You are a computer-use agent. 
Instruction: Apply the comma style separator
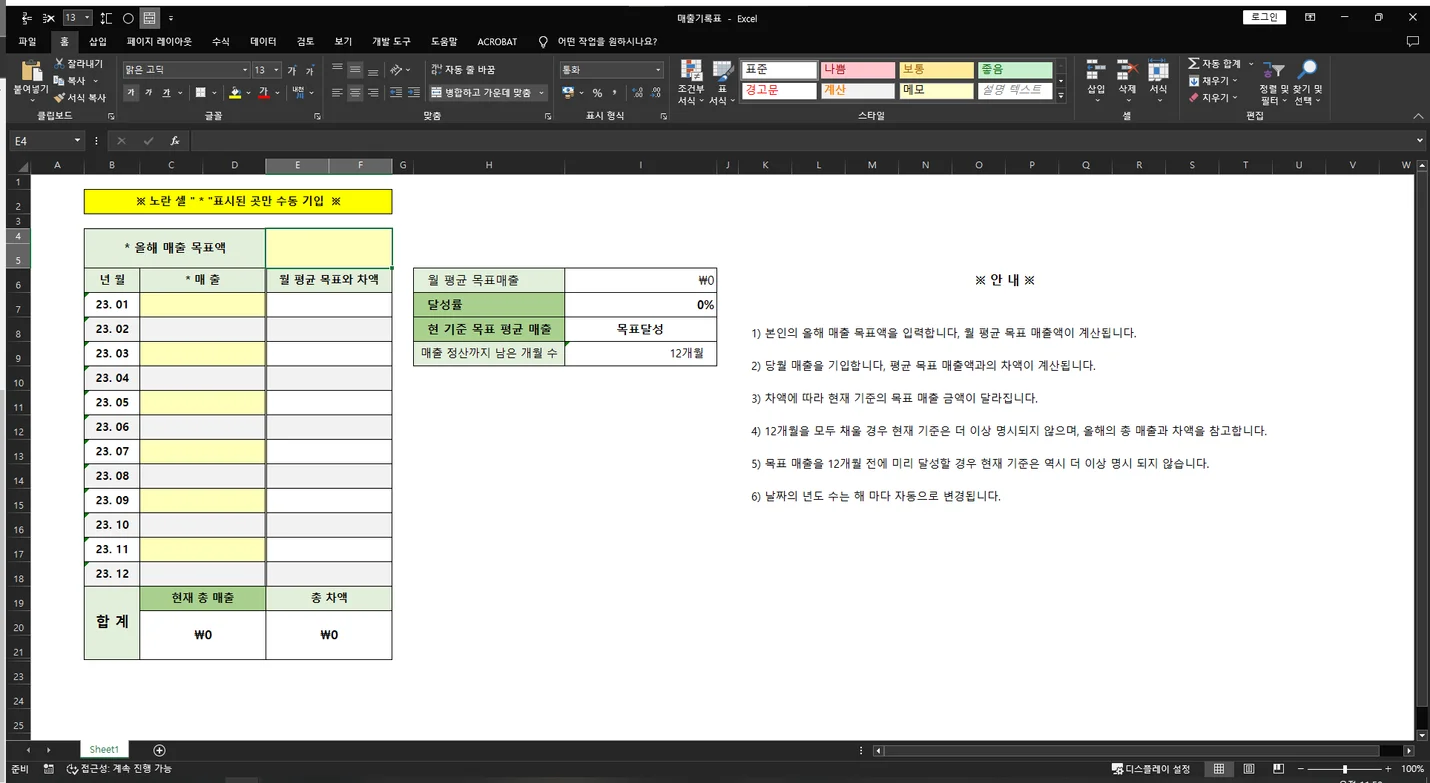(614, 93)
